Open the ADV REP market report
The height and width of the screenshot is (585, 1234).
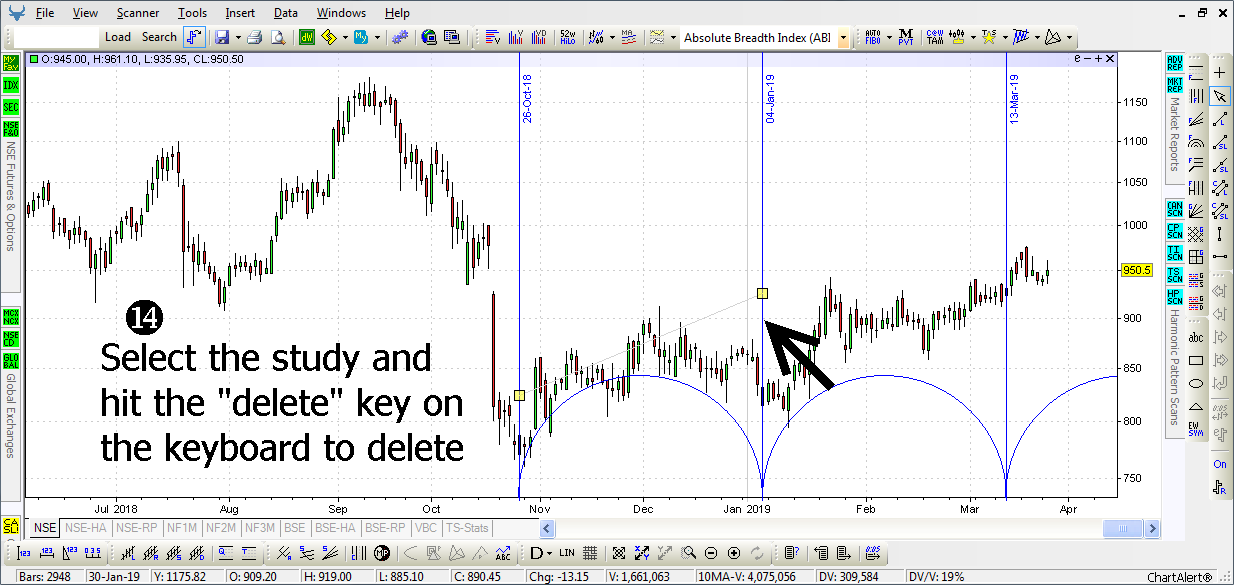point(1174,62)
